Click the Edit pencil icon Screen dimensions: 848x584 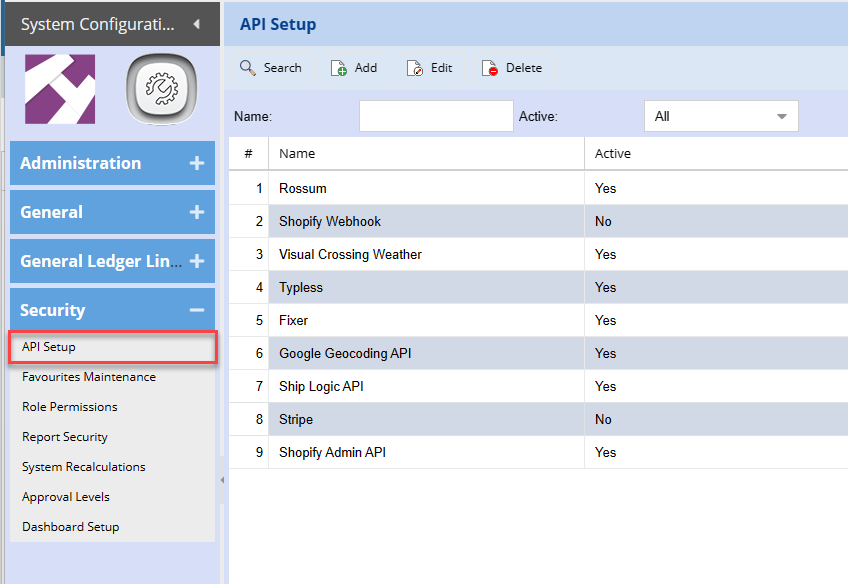click(x=415, y=68)
